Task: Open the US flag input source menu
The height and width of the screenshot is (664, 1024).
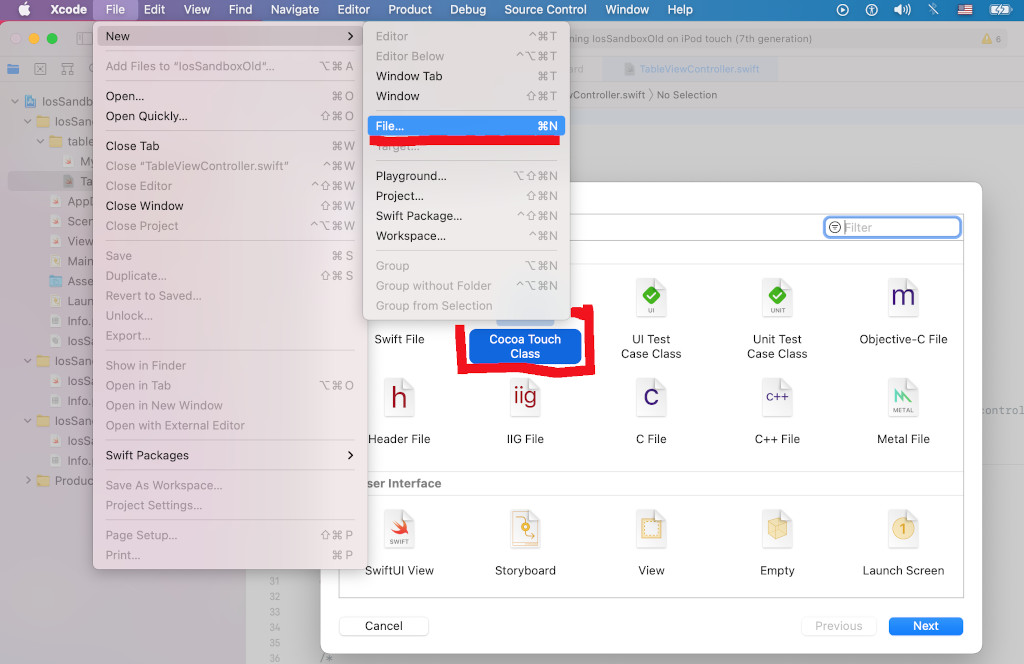Action: coord(965,9)
